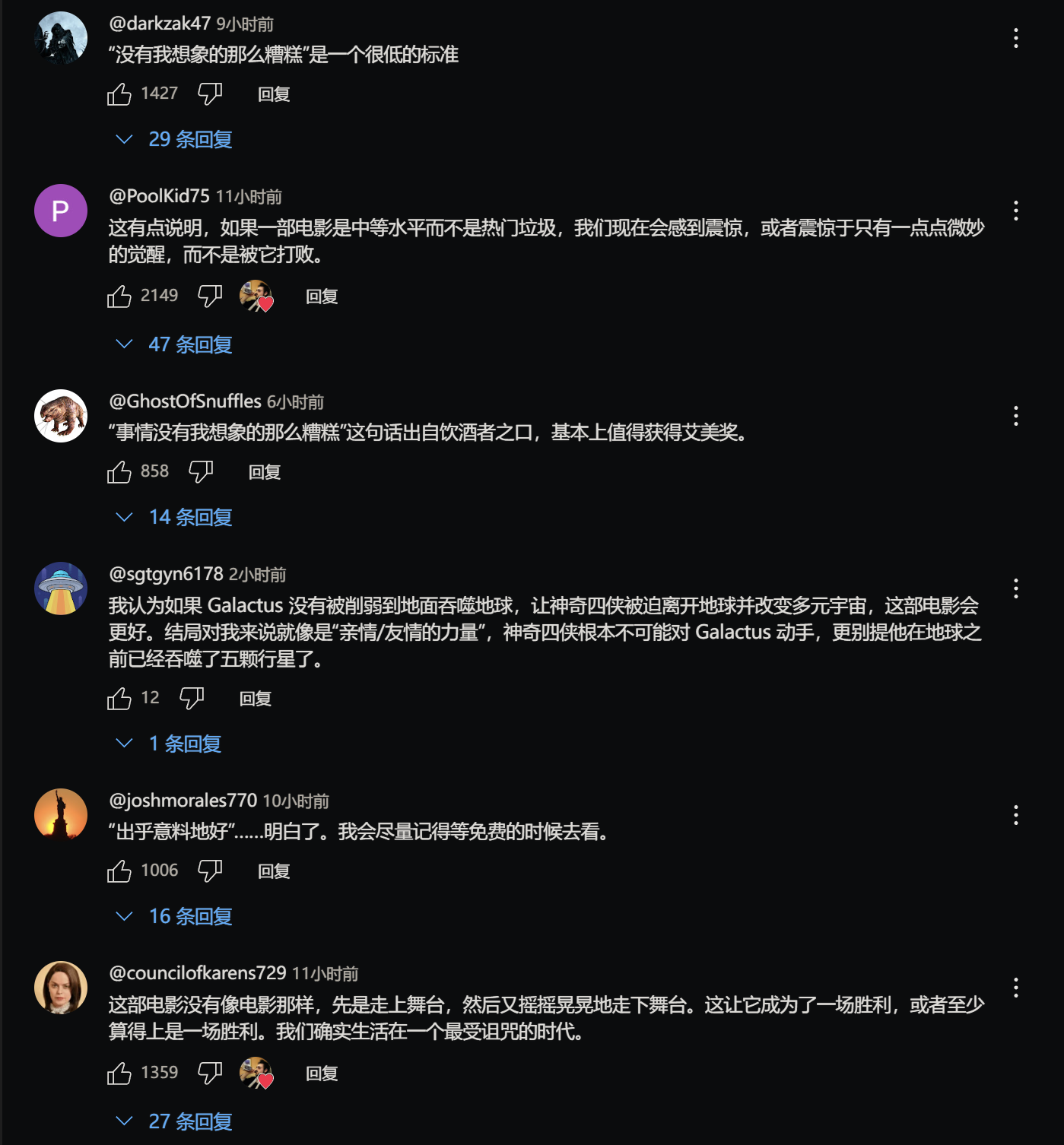1064x1145 pixels.
Task: Expand the 29 replies thread
Action: (174, 139)
